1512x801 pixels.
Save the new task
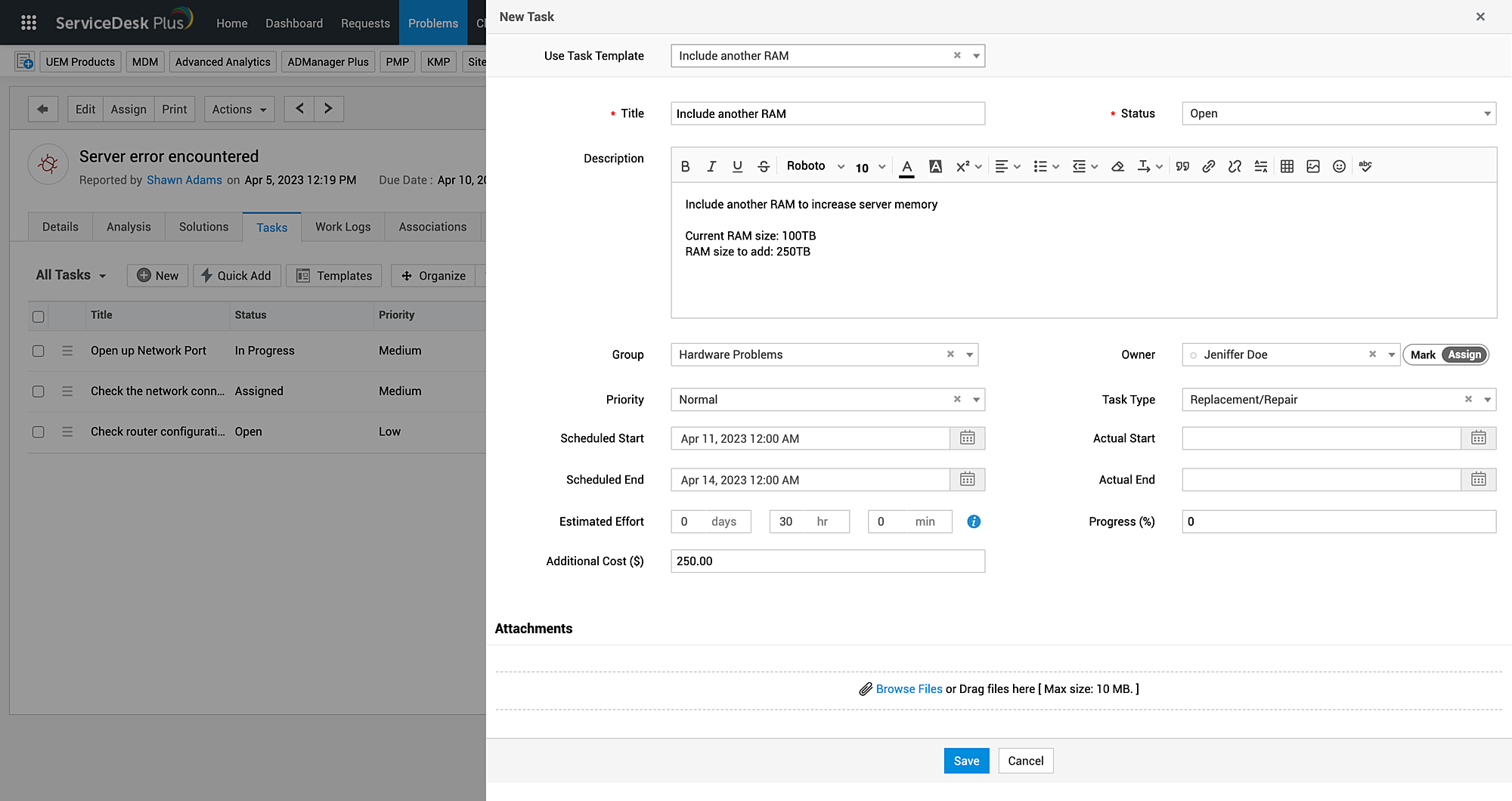tap(966, 761)
